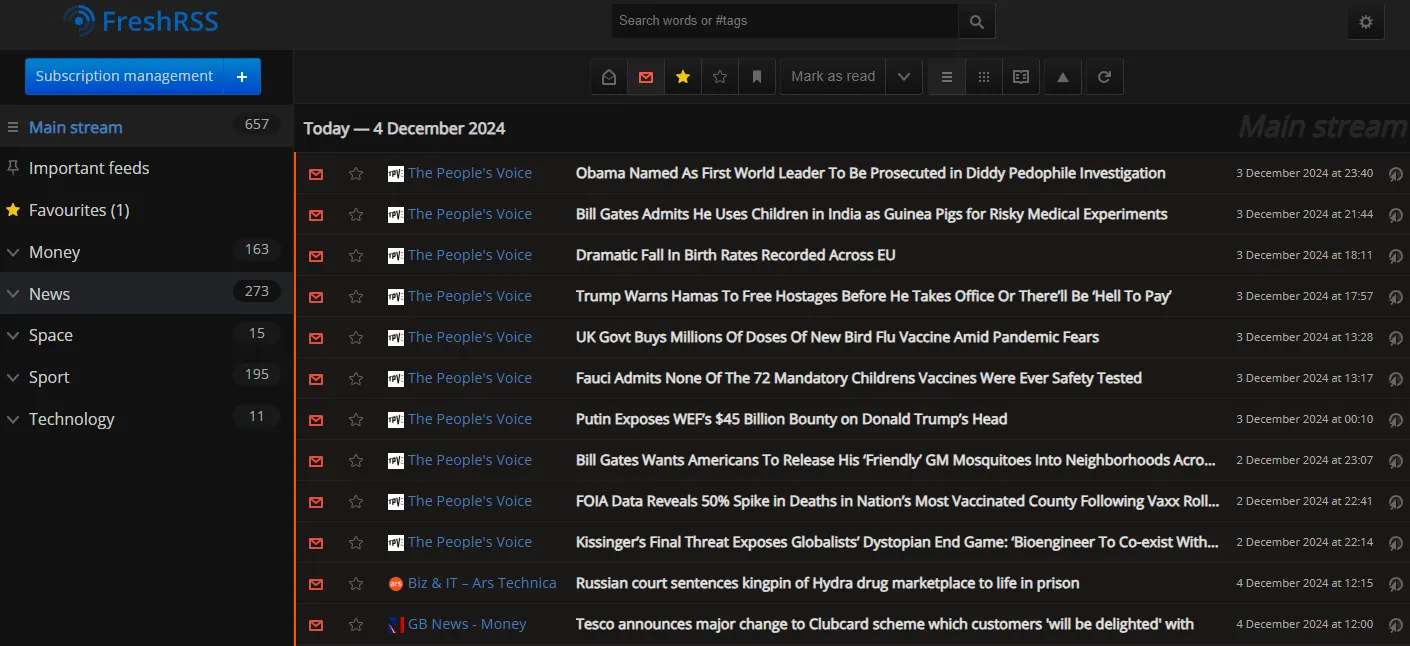The width and height of the screenshot is (1410, 646).
Task: Toggle the unread articles filter in toolbar
Action: pyautogui.click(x=646, y=77)
